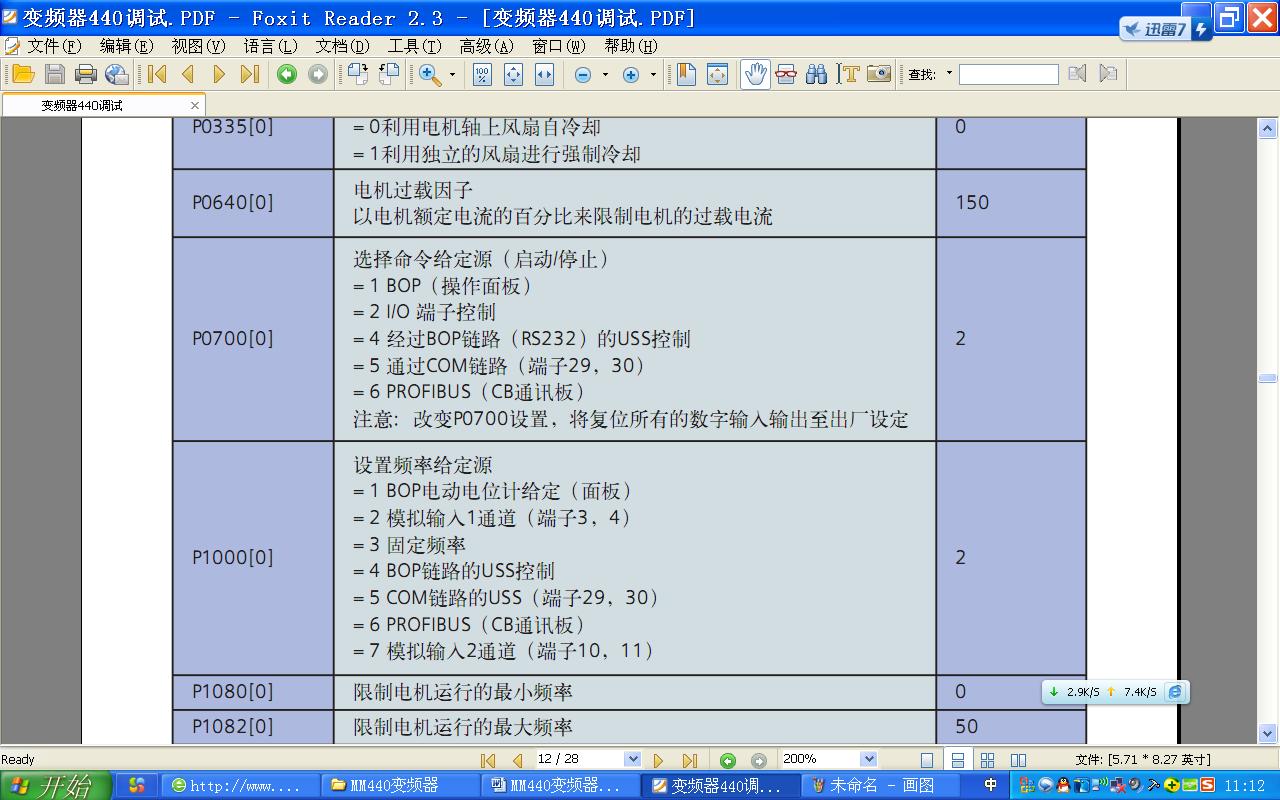The height and width of the screenshot is (800, 1280).
Task: Click the Open file folder icon
Action: point(23,74)
